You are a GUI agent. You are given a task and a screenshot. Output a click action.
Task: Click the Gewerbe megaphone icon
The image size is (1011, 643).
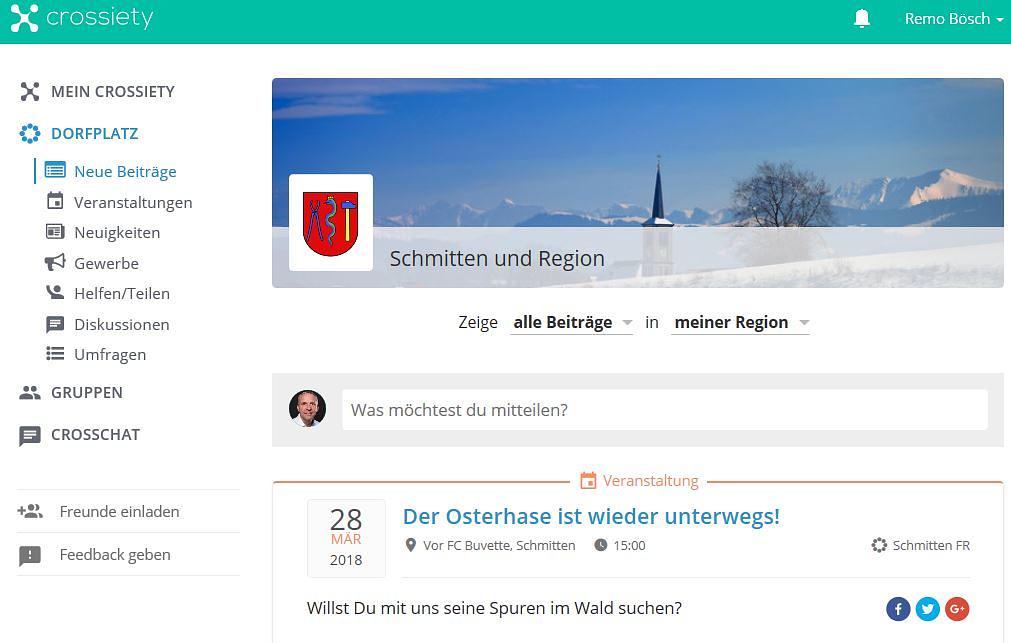55,263
